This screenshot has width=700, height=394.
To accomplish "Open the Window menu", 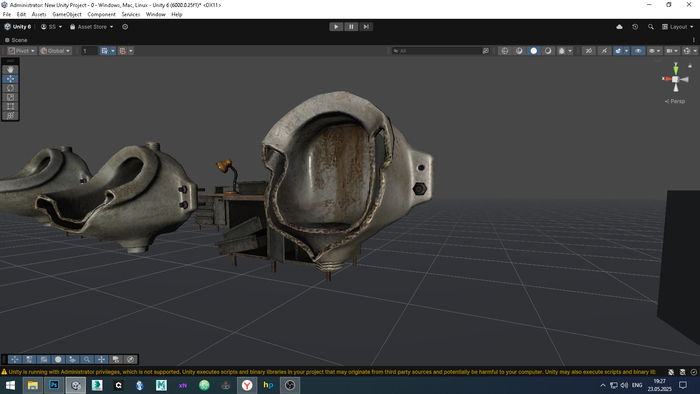I will pos(155,14).
